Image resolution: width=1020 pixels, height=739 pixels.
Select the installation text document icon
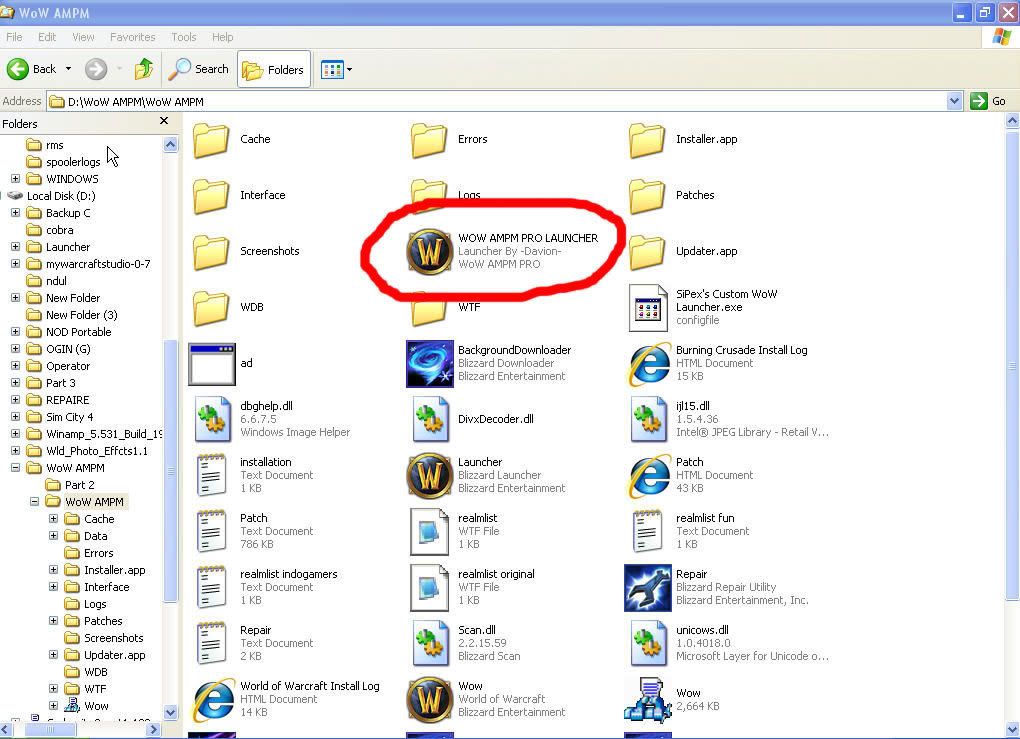[x=211, y=476]
